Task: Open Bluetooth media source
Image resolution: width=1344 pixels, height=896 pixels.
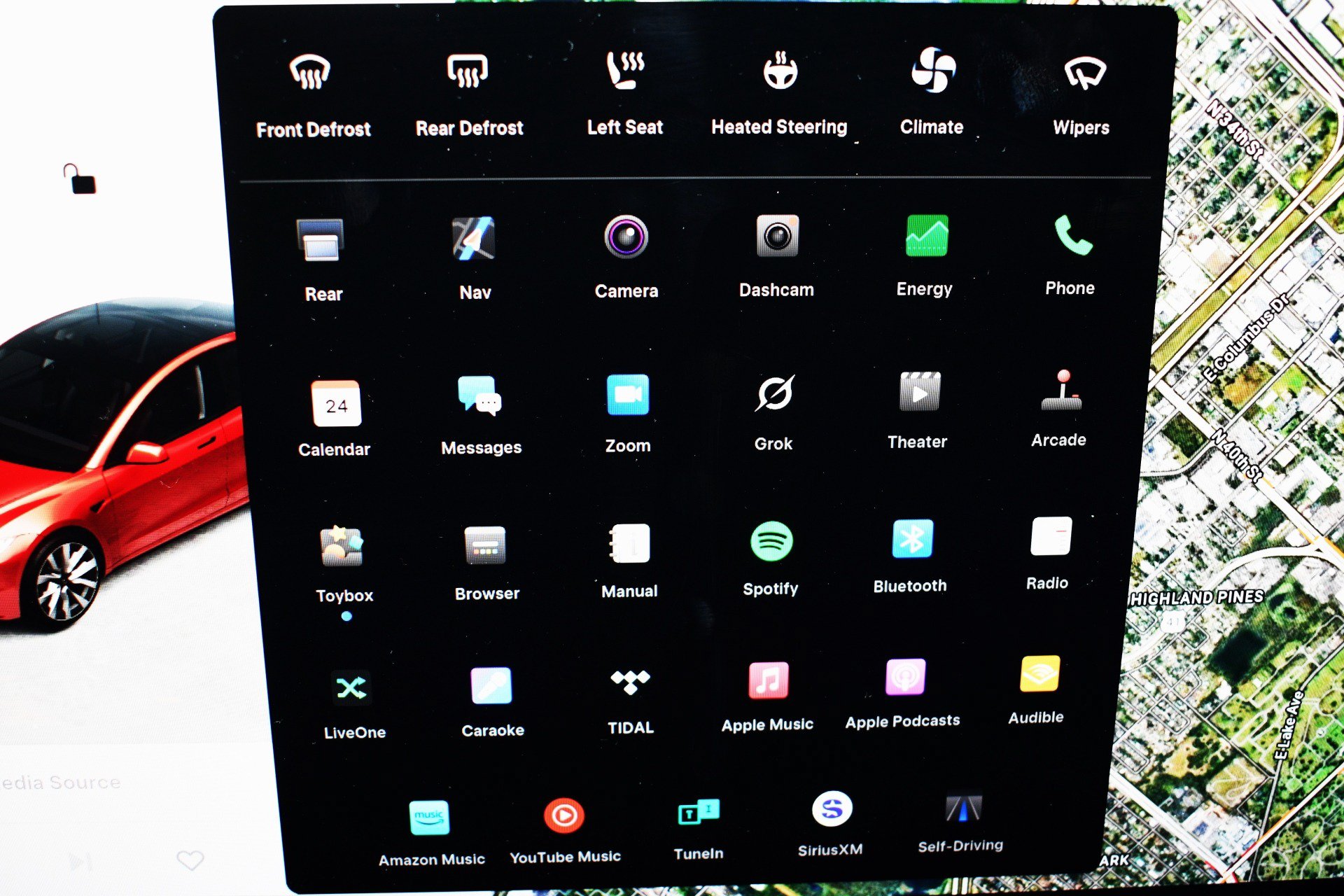Action: pyautogui.click(x=910, y=556)
